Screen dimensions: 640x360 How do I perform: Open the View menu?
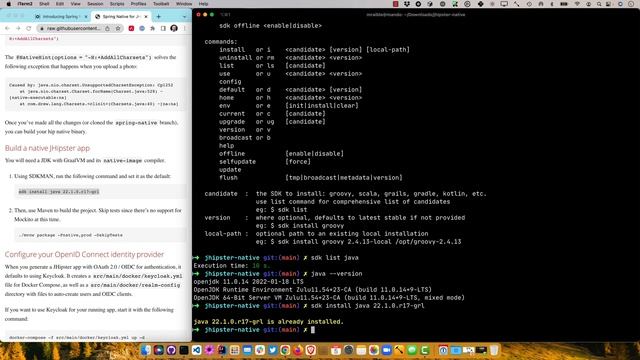(x=76, y=4)
